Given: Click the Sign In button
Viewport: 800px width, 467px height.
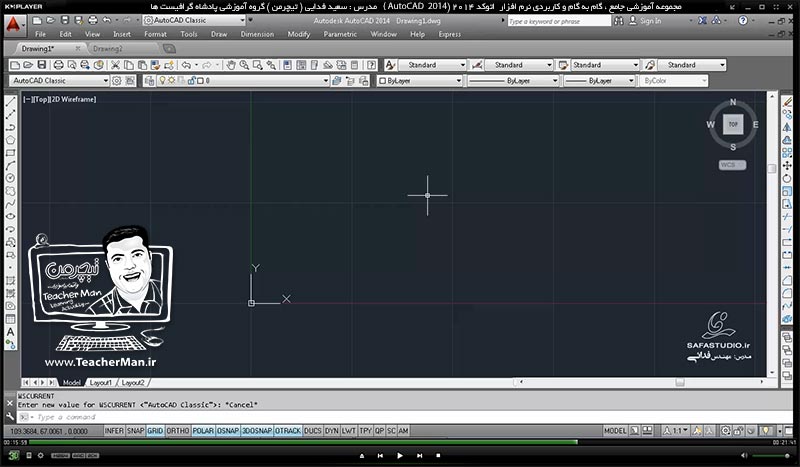Looking at the screenshot, I should point(645,21).
